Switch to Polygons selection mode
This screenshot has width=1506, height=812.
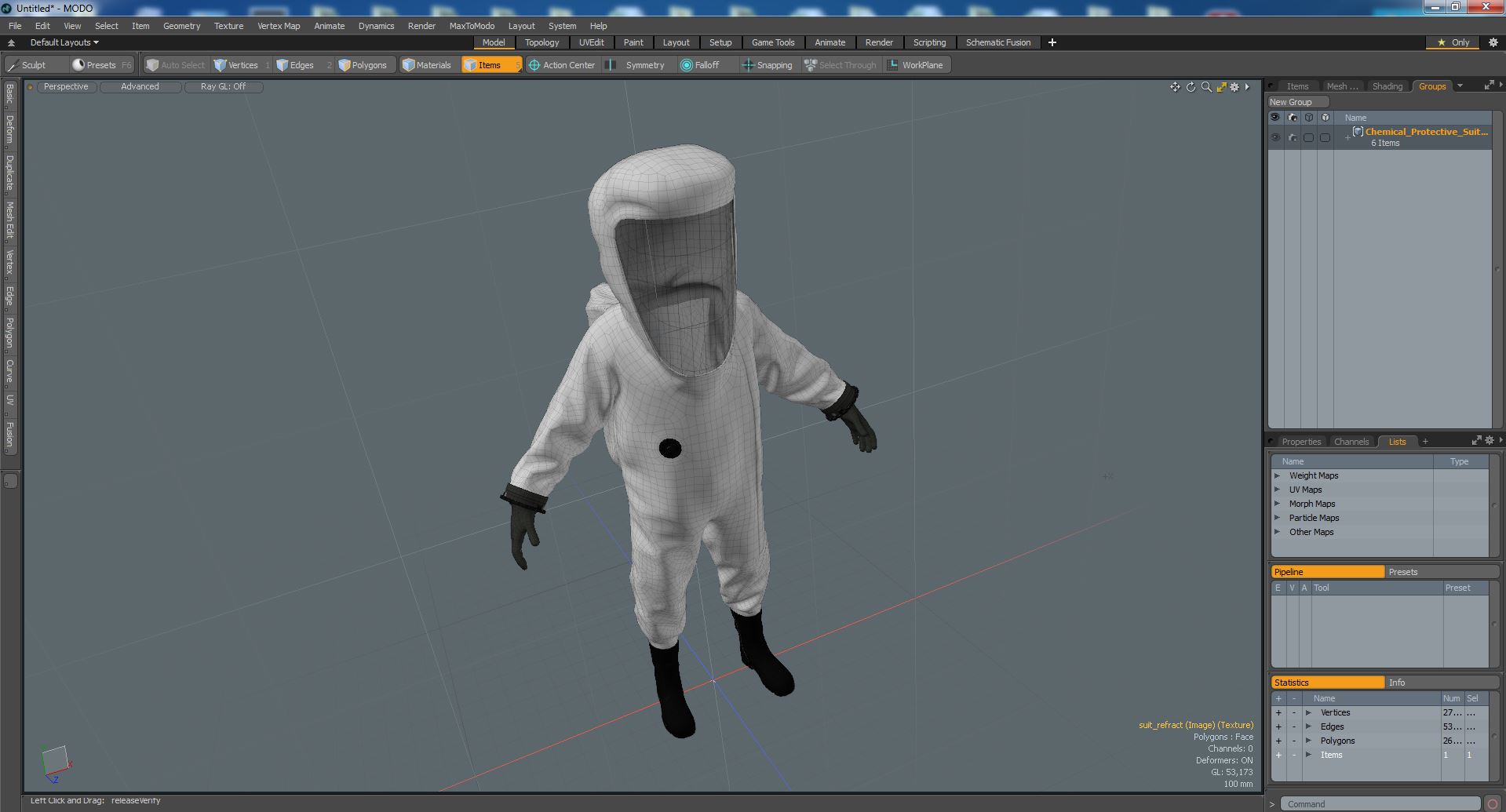click(367, 65)
